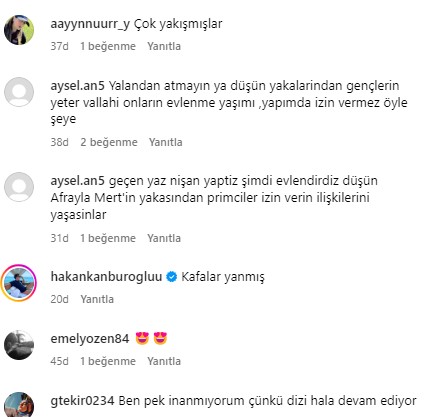The height and width of the screenshot is (417, 428).
Task: Click the gtekir0234 username
Action: 82,400
